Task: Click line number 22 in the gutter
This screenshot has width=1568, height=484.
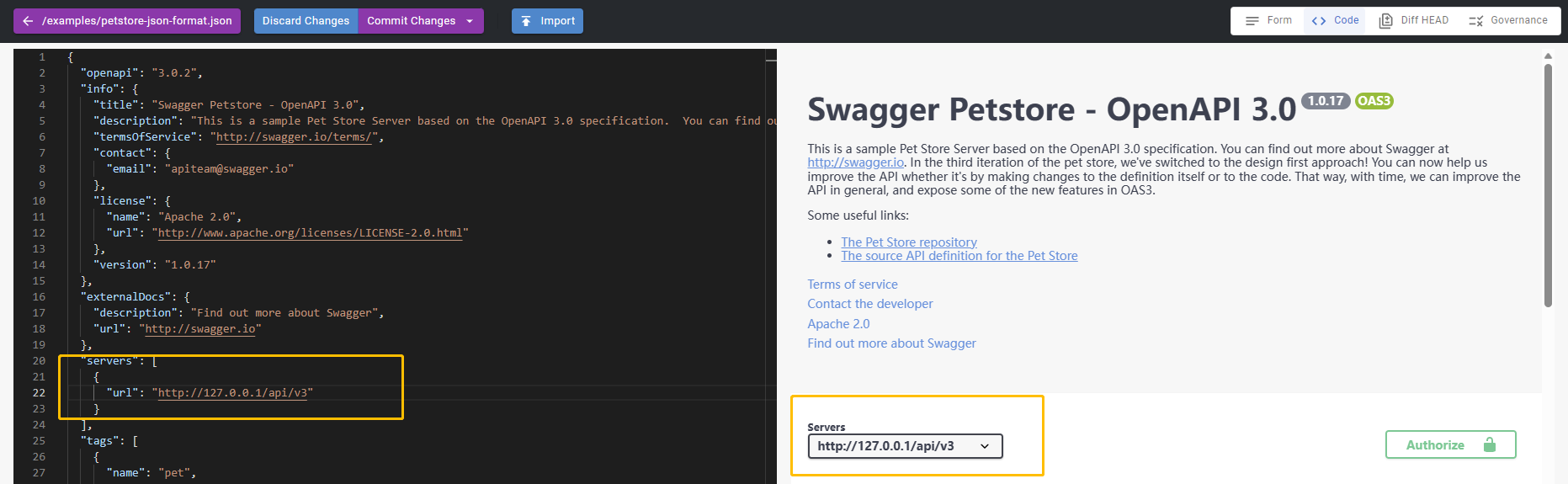Action: [x=39, y=393]
